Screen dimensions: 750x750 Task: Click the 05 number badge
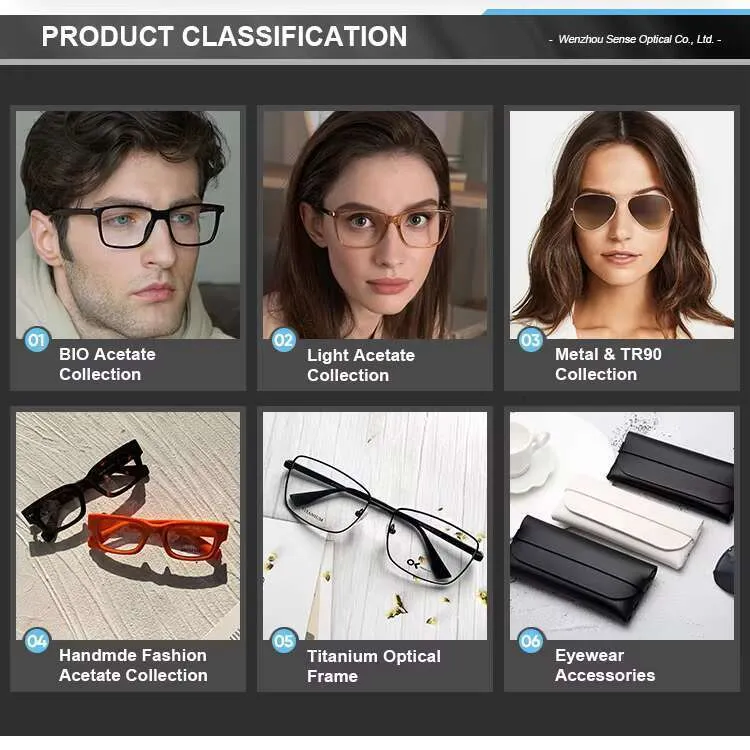pyautogui.click(x=284, y=640)
